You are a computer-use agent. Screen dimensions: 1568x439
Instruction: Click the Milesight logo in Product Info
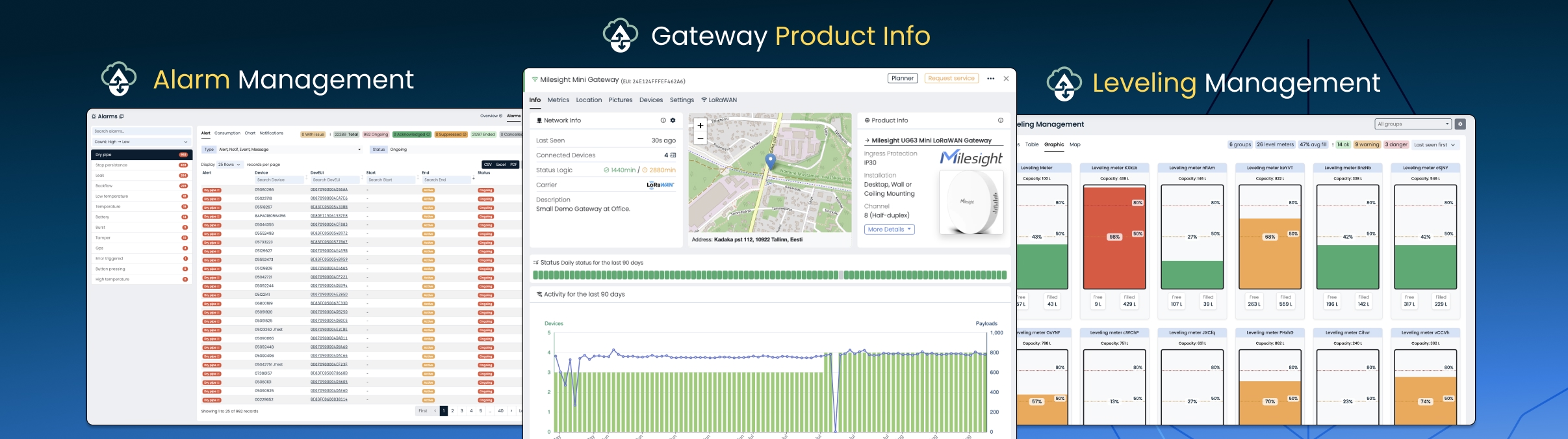click(x=971, y=158)
